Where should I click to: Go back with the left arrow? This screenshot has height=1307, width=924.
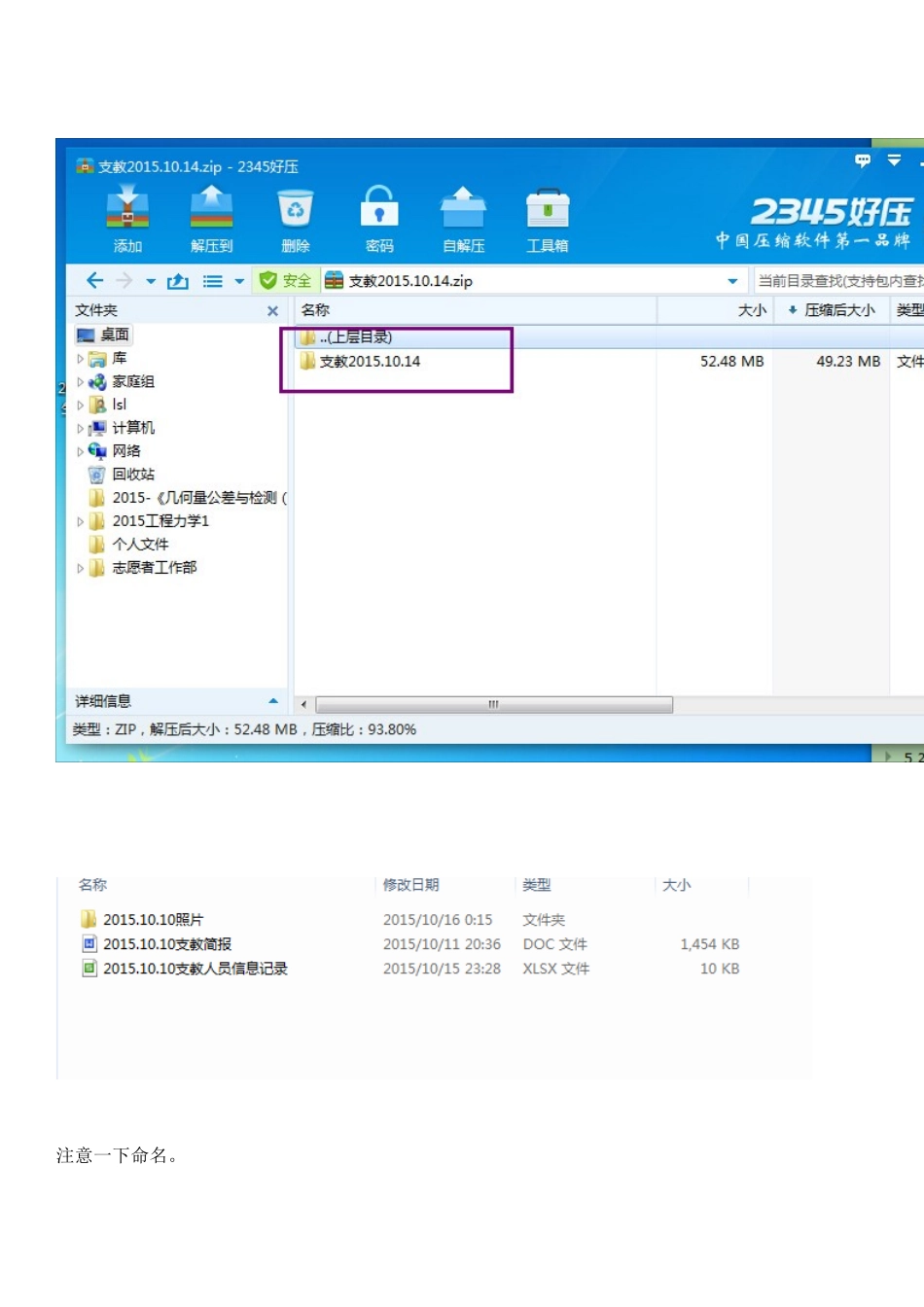coord(94,281)
